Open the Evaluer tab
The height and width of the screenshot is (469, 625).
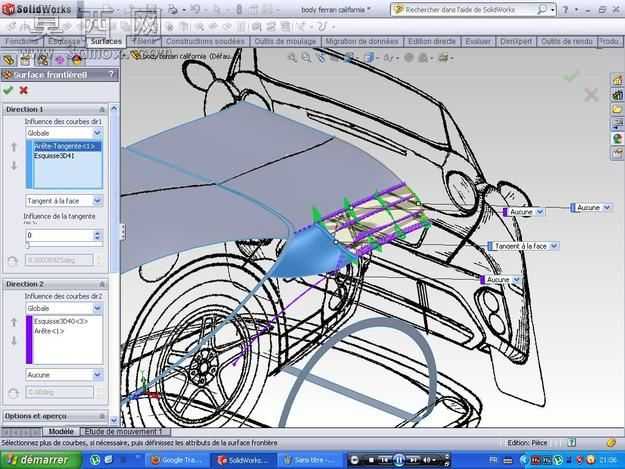coord(478,41)
